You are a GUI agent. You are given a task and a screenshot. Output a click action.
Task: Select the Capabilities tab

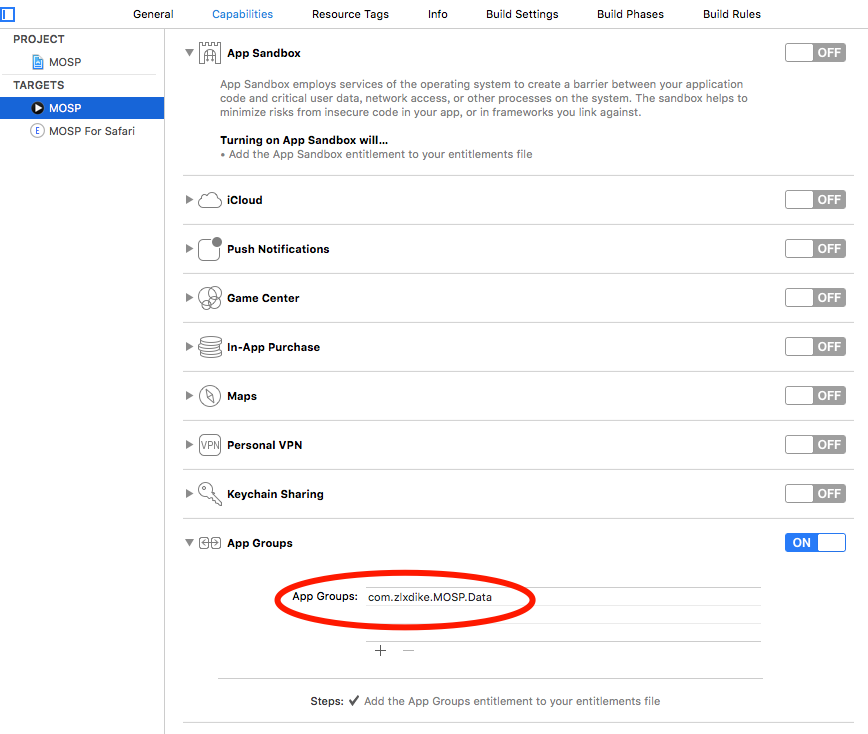coord(242,14)
